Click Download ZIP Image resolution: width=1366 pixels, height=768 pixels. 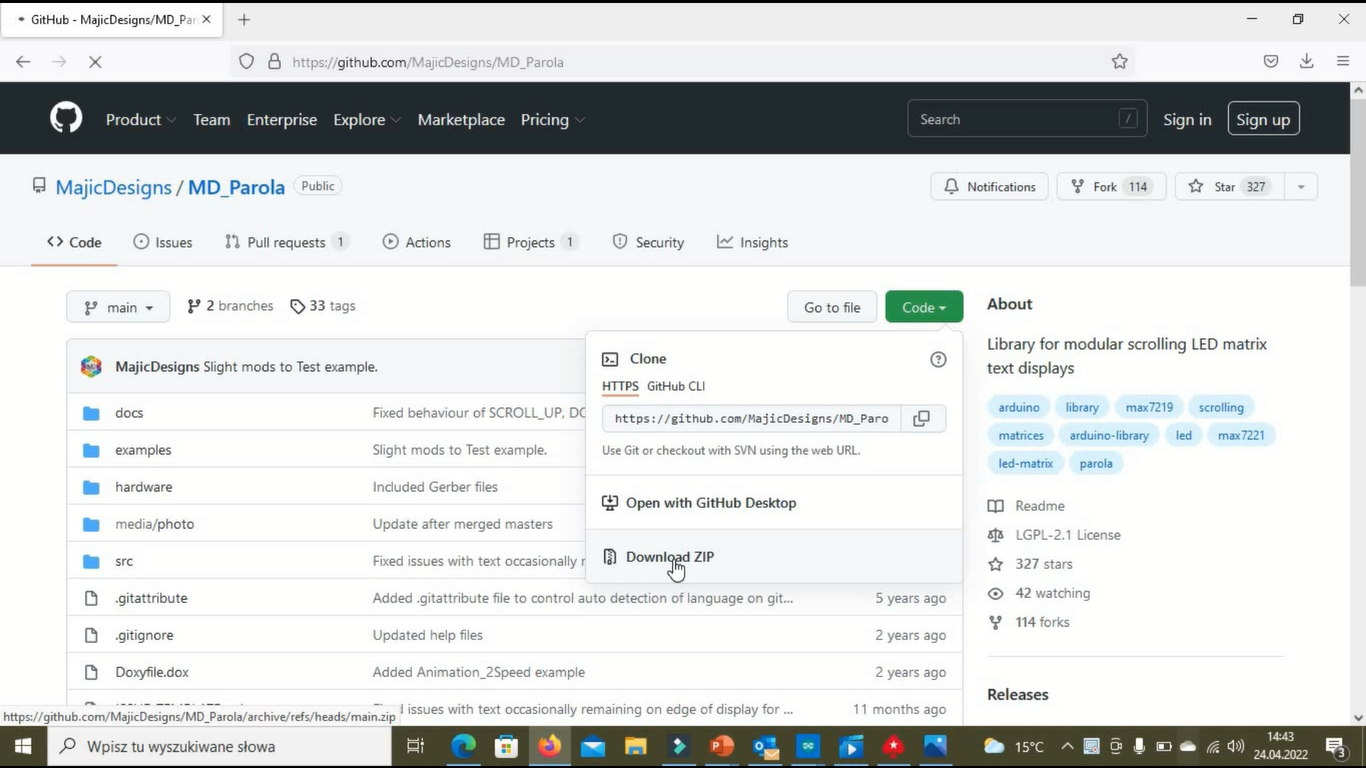[670, 557]
